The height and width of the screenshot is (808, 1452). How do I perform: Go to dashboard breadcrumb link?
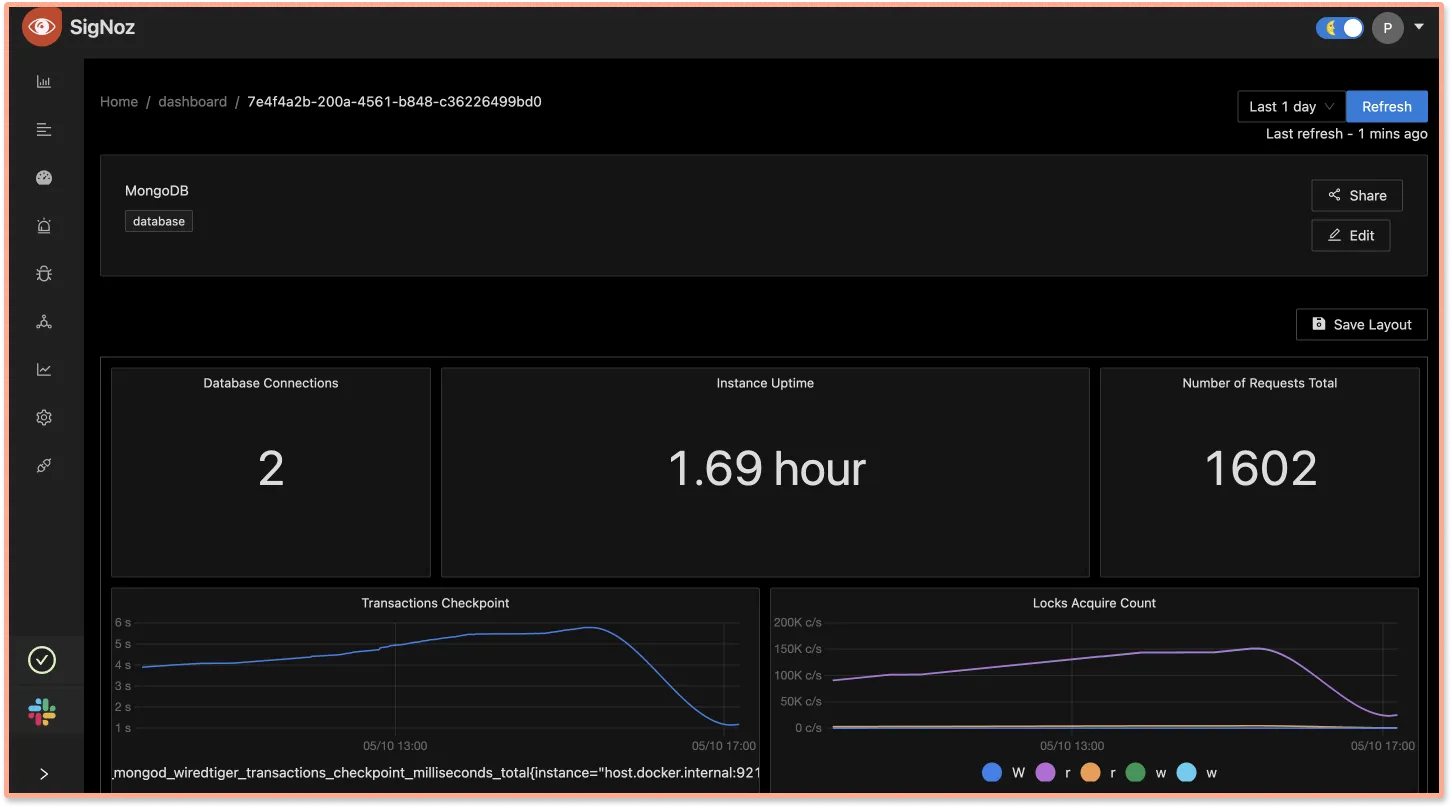192,102
